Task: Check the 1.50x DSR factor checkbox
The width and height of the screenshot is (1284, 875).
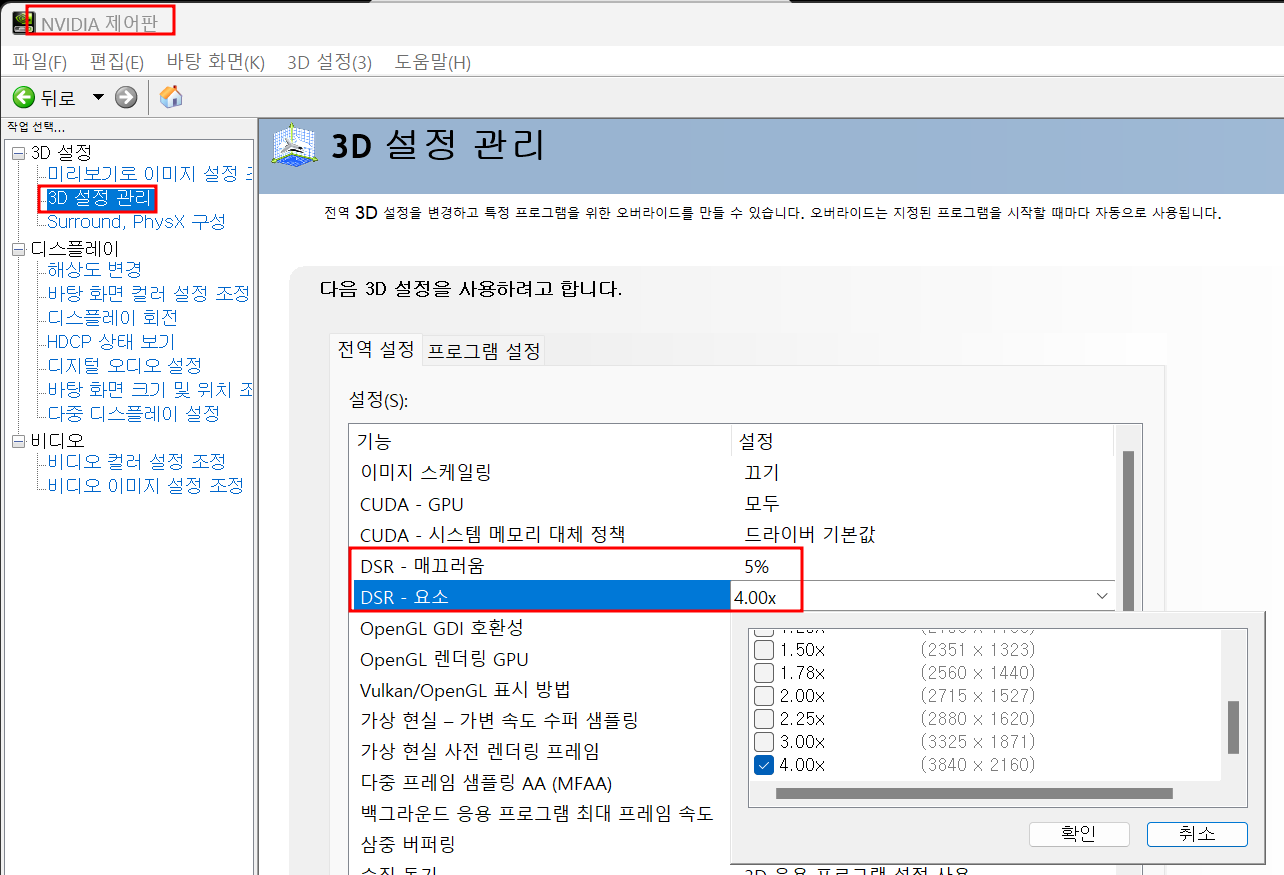Action: 764,649
